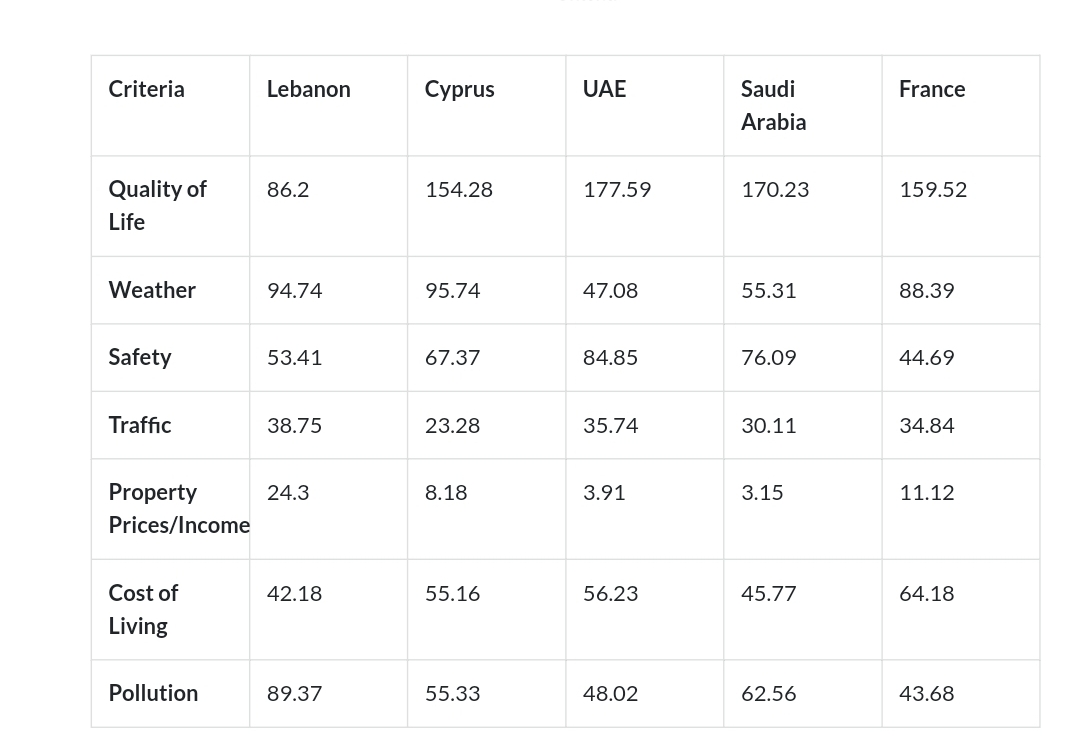Select the Traffic row label

pyautogui.click(x=140, y=425)
